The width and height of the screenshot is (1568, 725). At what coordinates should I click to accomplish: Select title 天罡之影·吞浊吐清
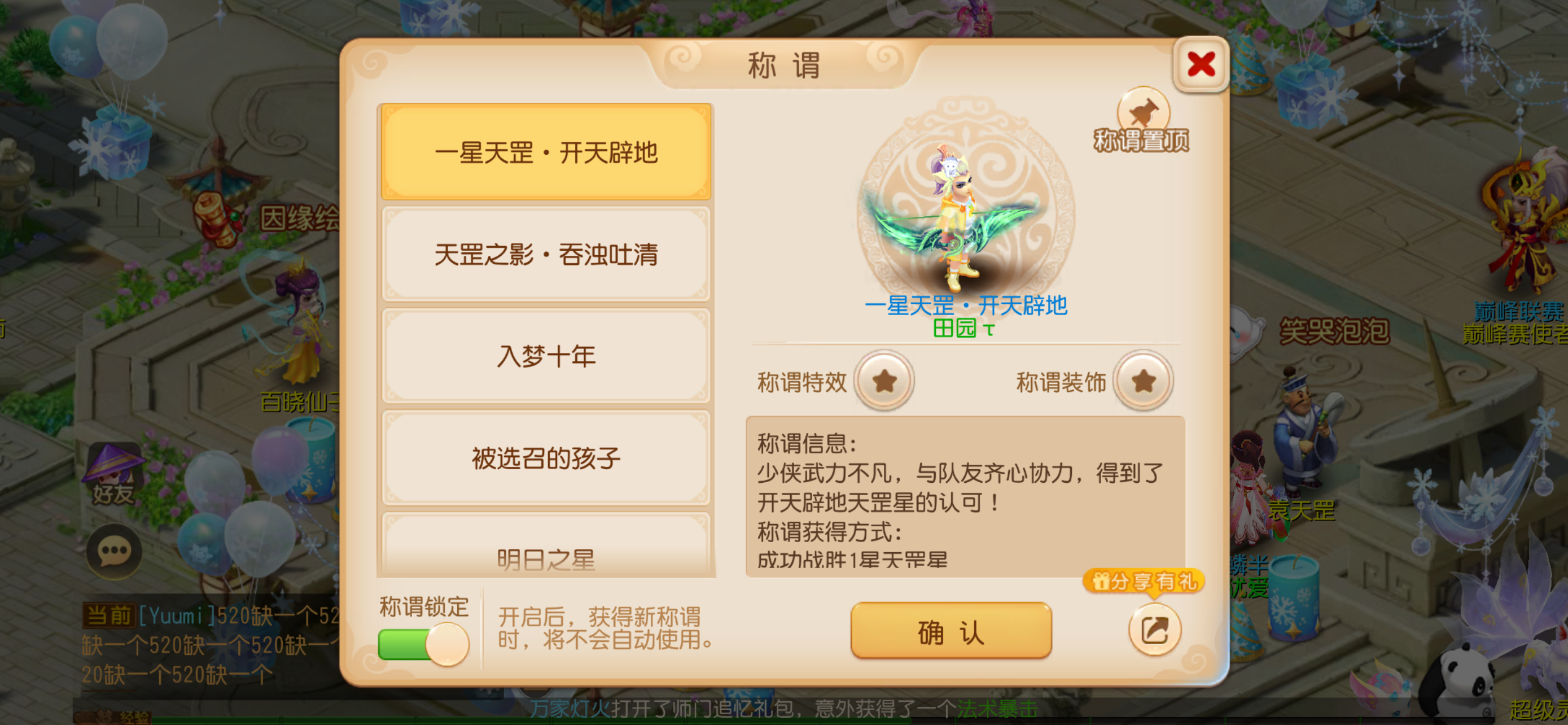click(546, 255)
